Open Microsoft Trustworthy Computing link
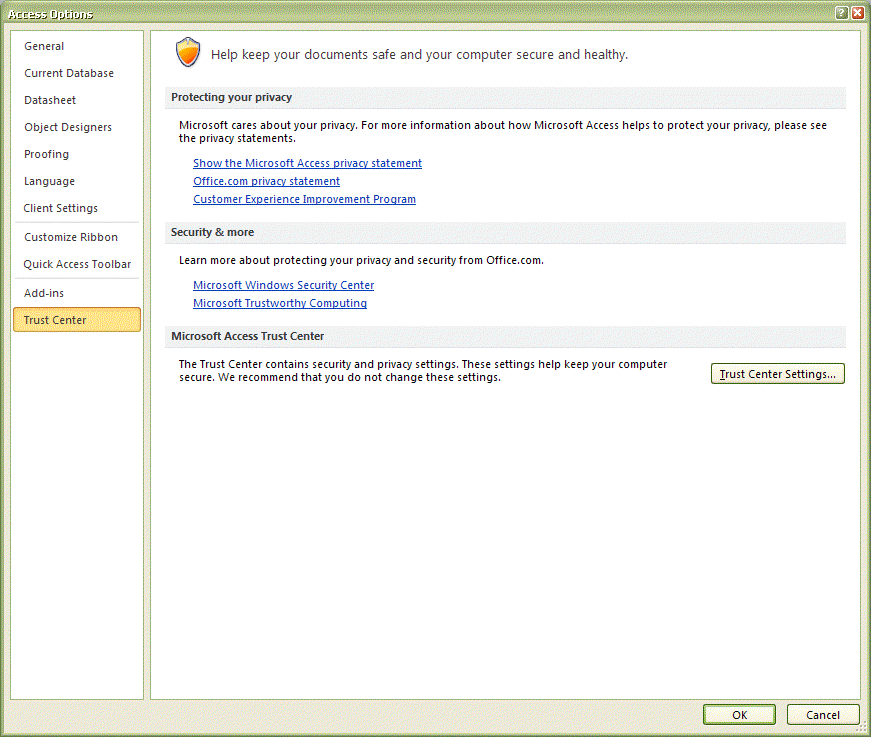The height and width of the screenshot is (737, 871). click(x=280, y=303)
